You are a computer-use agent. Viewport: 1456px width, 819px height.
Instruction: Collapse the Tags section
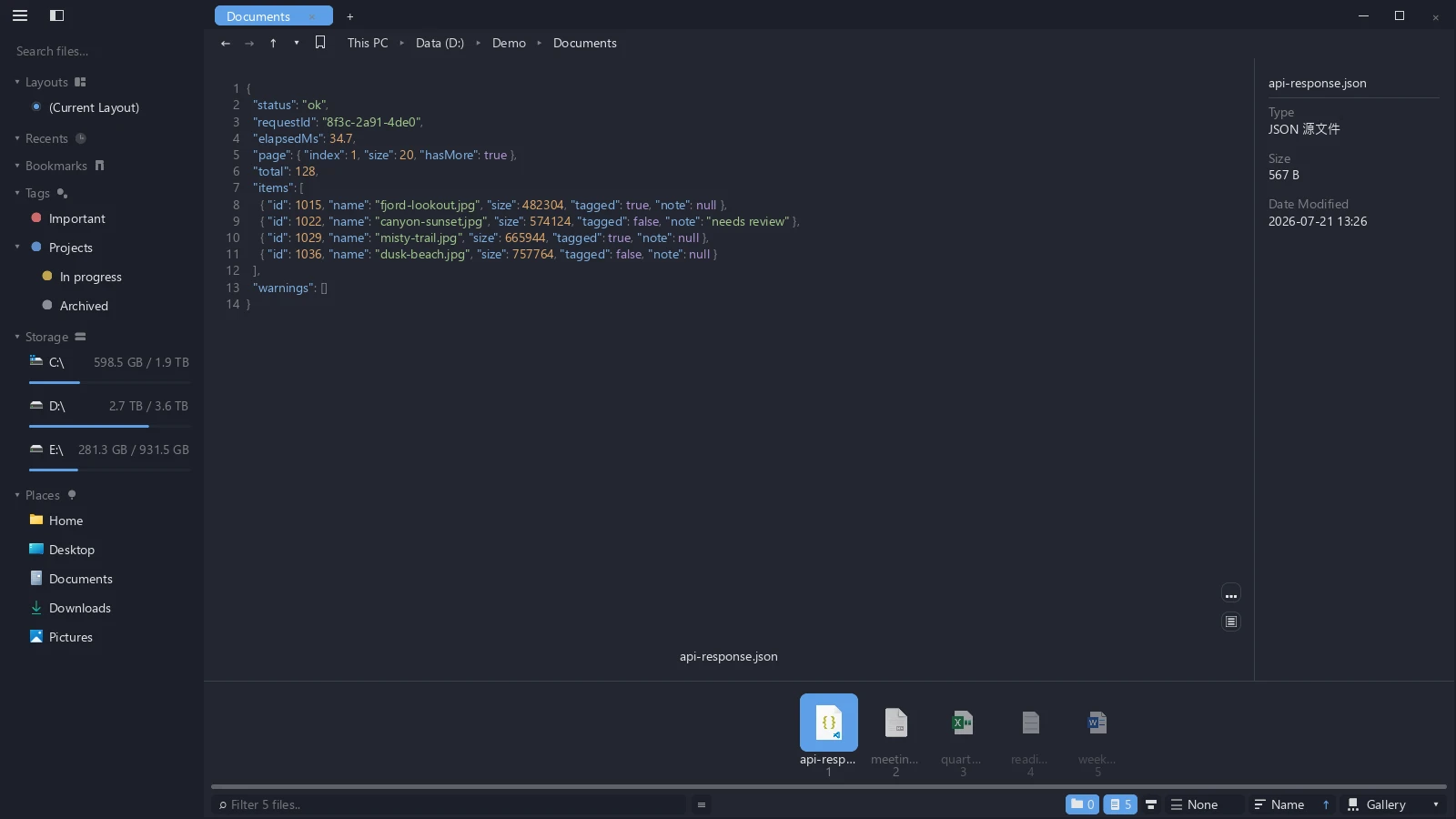17,193
